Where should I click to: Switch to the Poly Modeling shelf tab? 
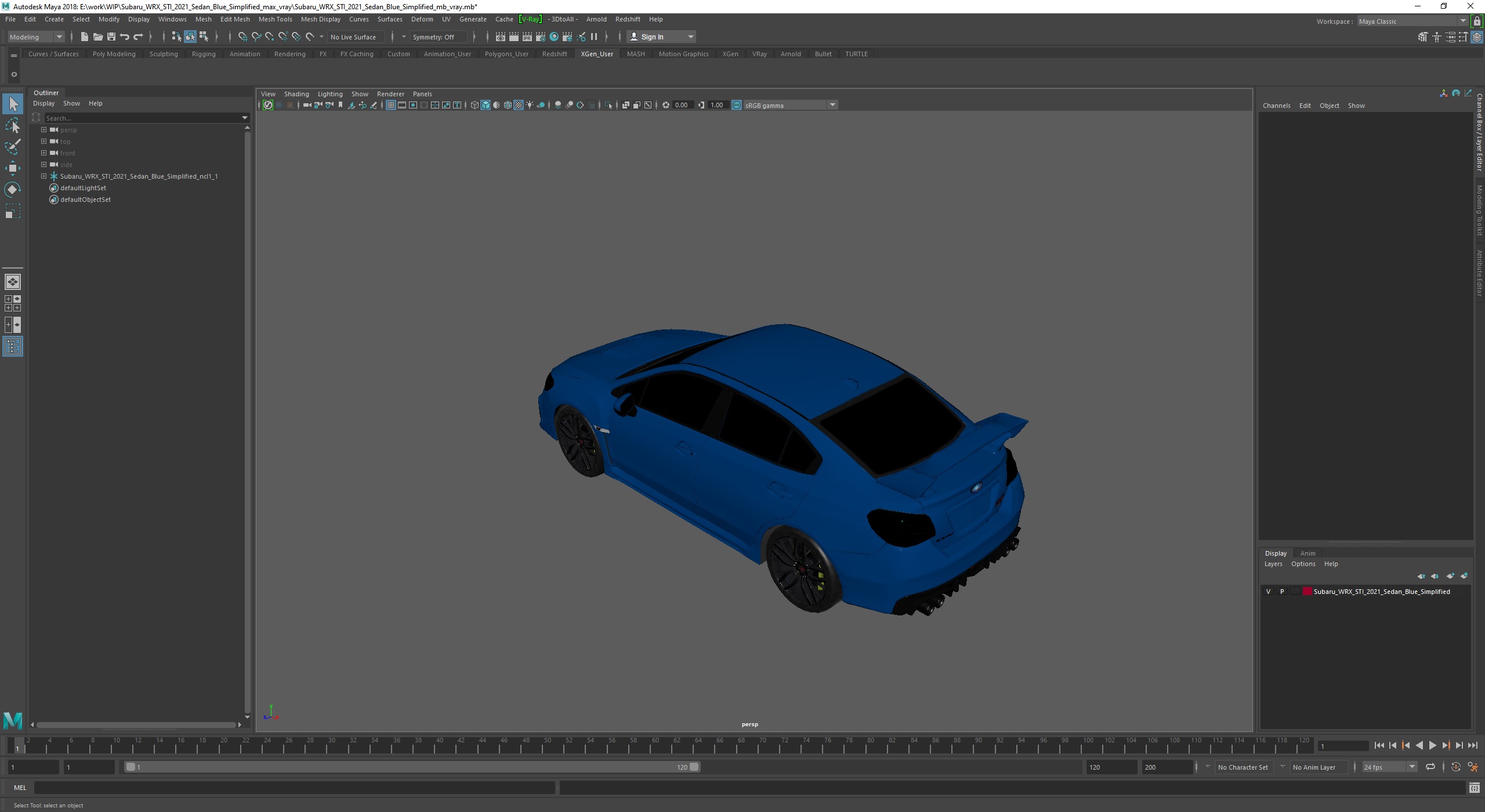pyautogui.click(x=114, y=54)
